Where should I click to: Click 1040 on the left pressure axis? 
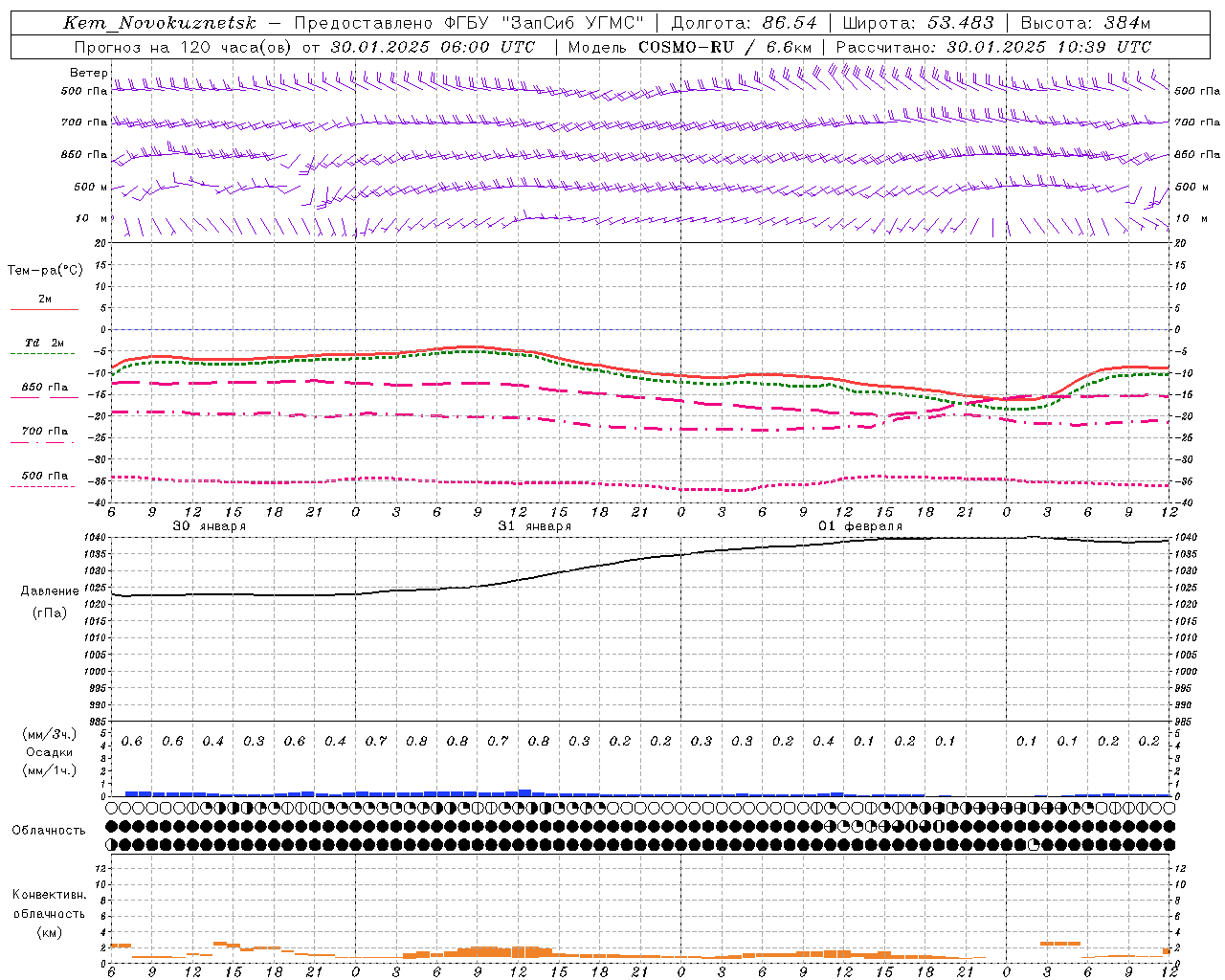click(96, 538)
